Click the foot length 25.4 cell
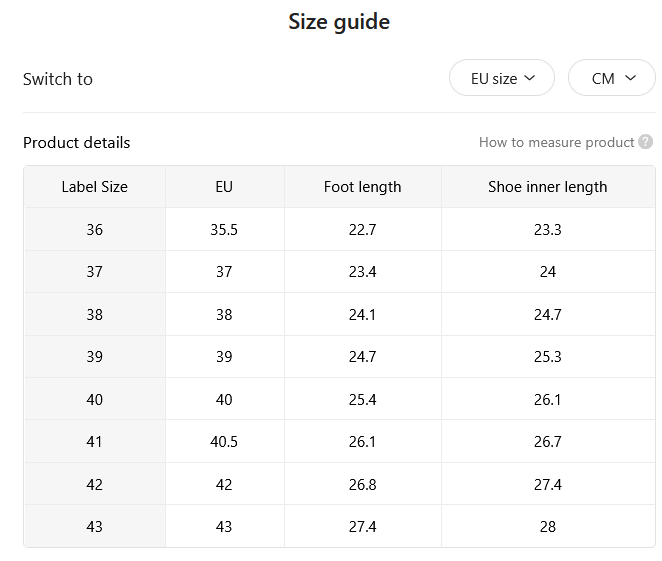 (362, 399)
